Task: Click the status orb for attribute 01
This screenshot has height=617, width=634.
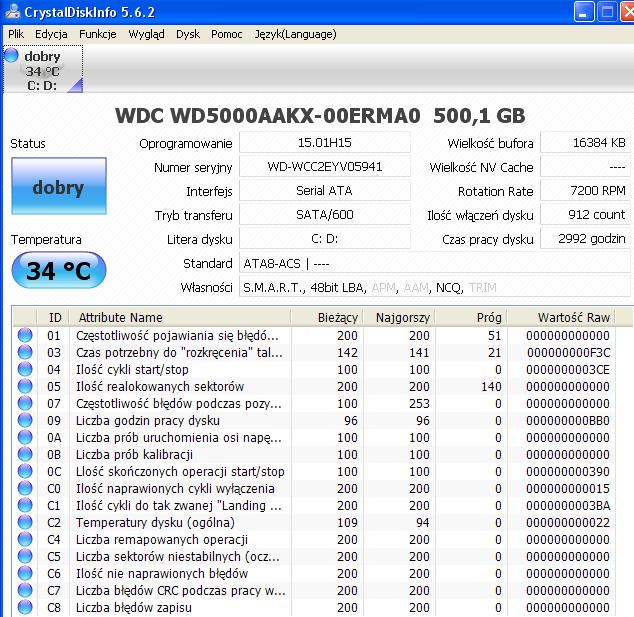Action: click(x=25, y=335)
